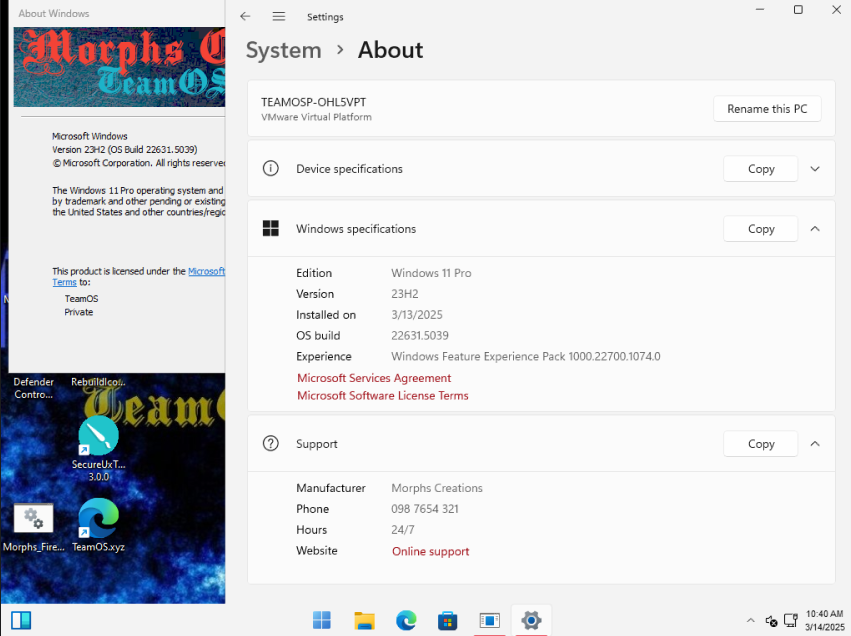Open the Widgets panel icon on the taskbar
The image size is (851, 636).
click(21, 620)
